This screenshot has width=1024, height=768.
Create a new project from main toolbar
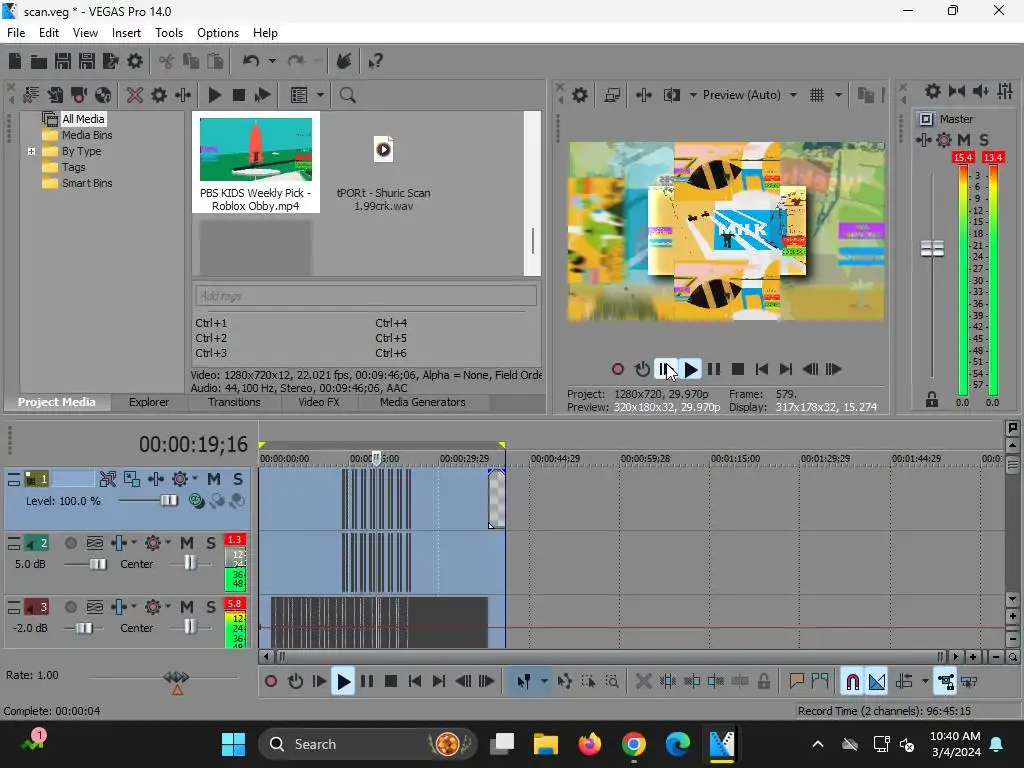[15, 61]
